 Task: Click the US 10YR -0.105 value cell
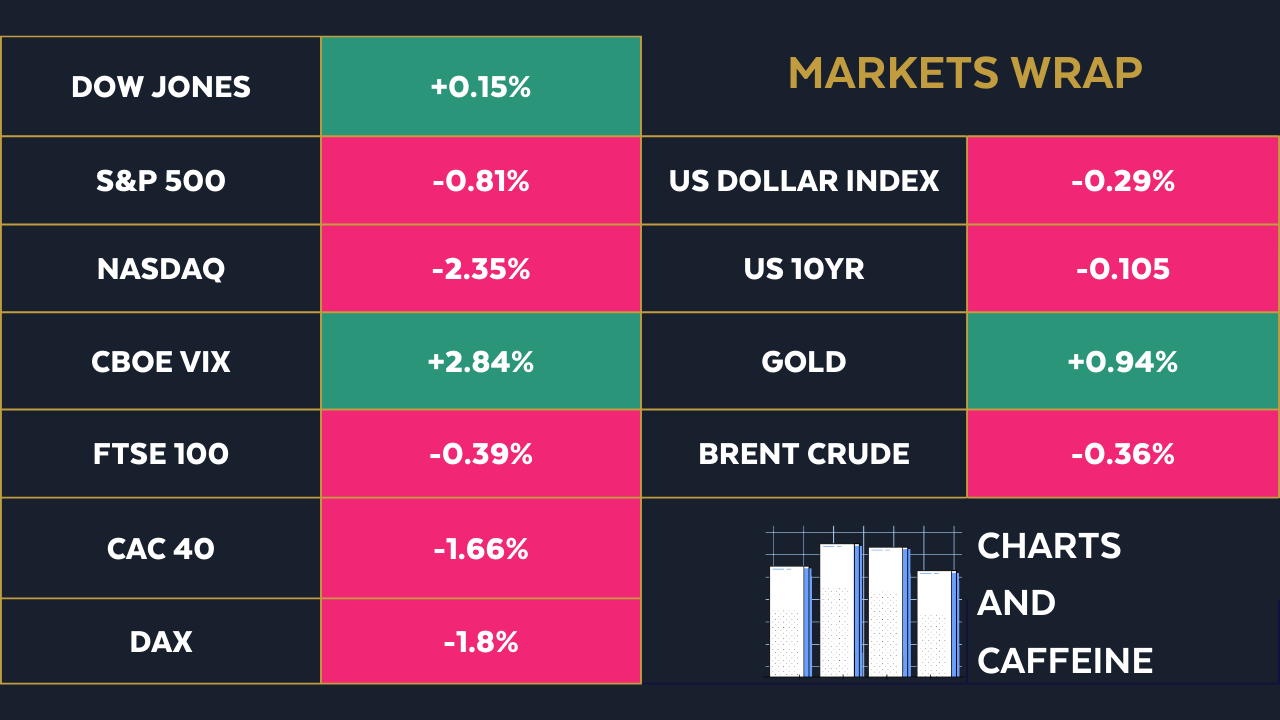(1122, 269)
